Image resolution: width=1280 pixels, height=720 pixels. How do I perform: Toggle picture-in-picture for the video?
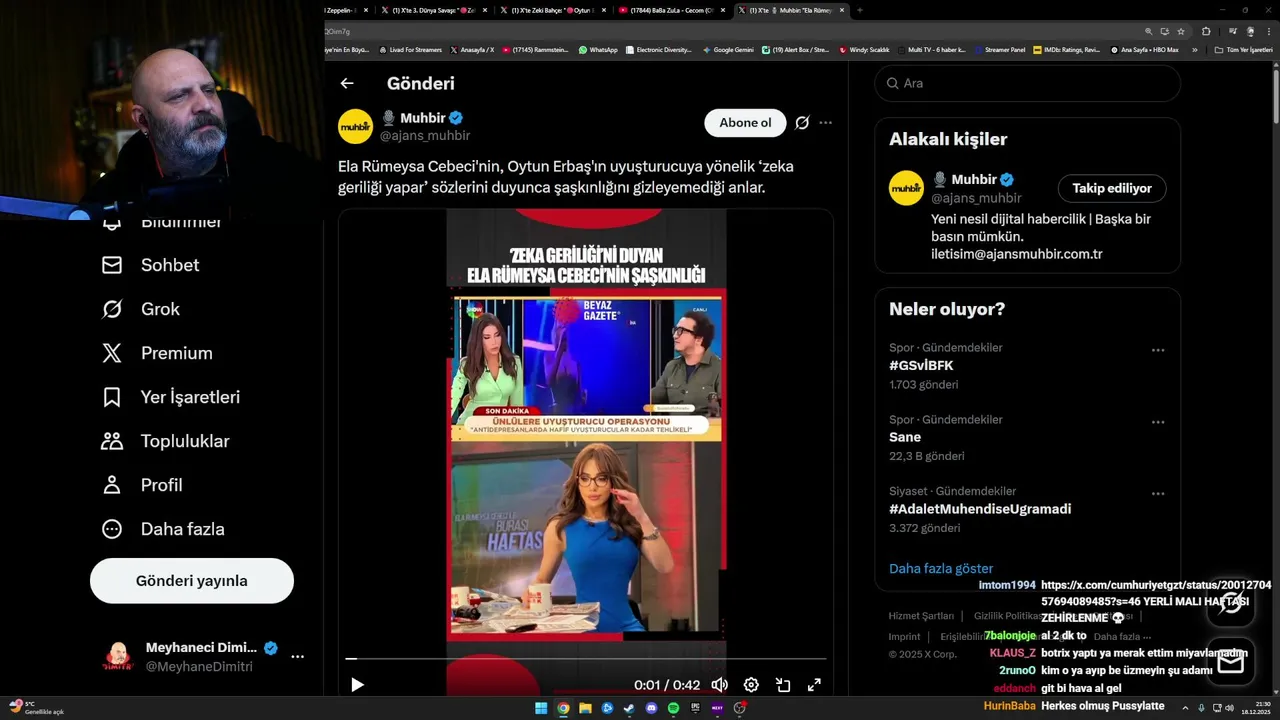pos(783,685)
